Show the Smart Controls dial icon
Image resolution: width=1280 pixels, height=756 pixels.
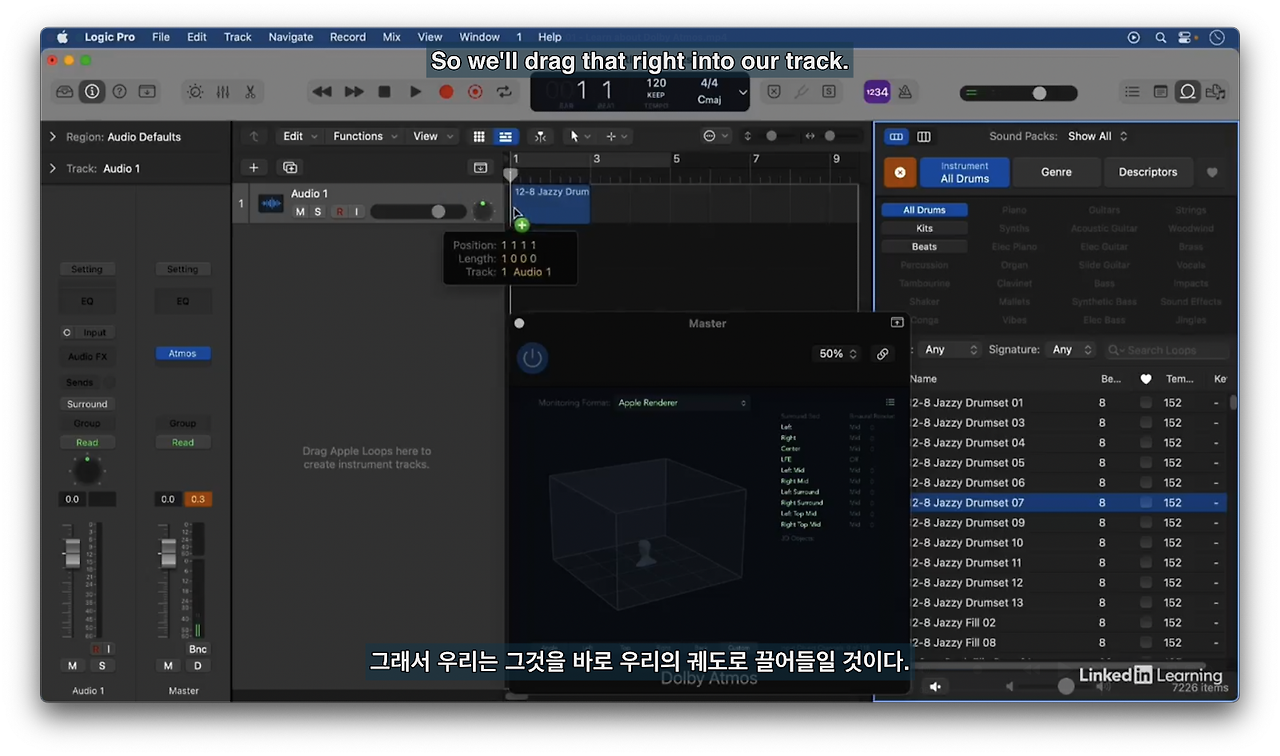195,92
